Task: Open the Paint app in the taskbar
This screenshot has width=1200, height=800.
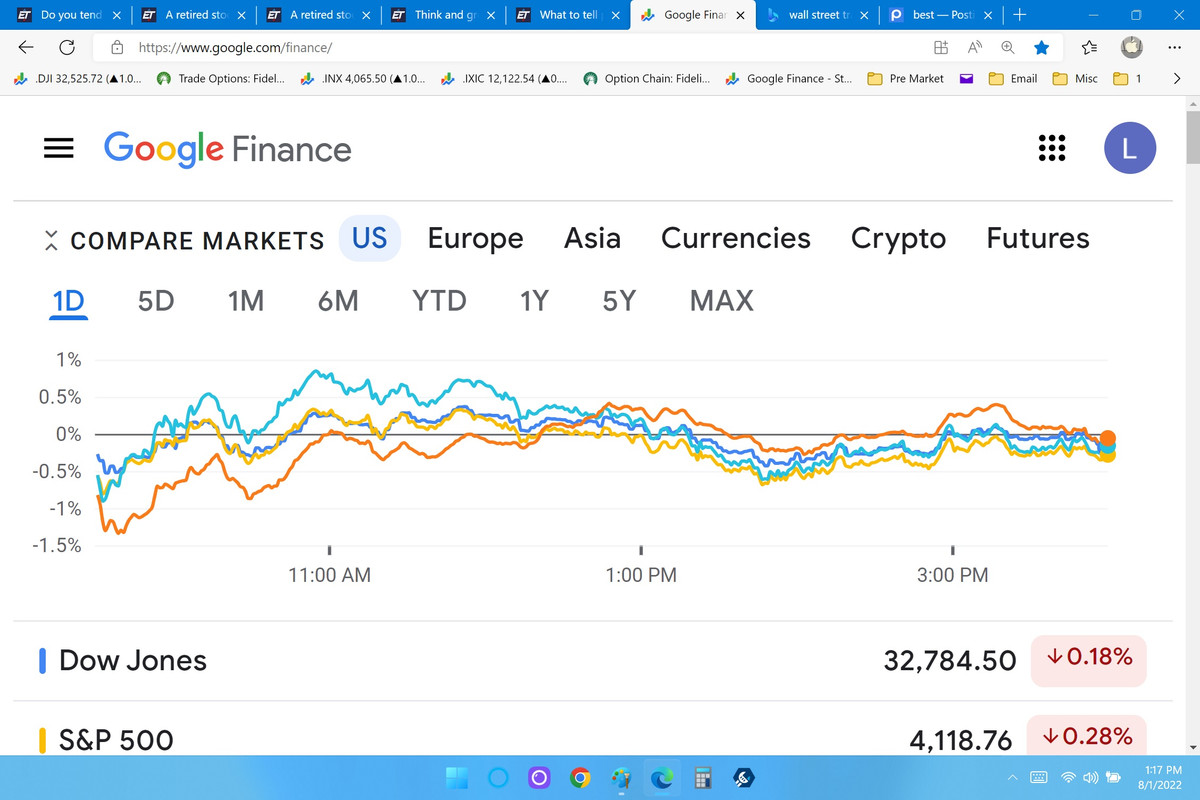Action: pos(621,777)
